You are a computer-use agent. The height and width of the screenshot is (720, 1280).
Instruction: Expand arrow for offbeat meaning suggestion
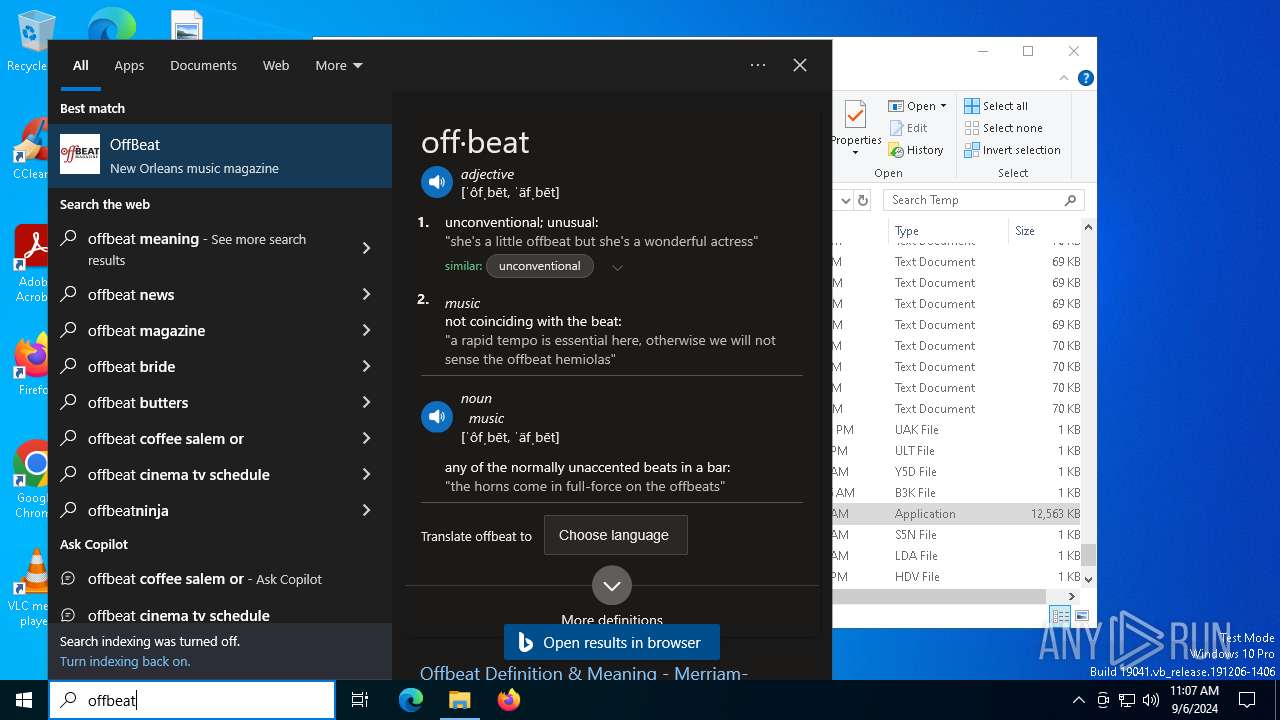[366, 248]
